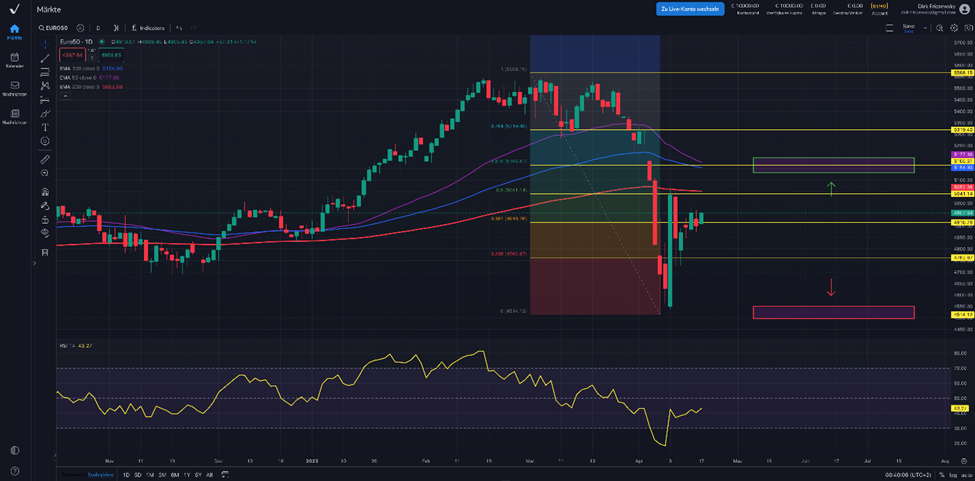Open the dropdown arrow next to Save

pos(925,28)
